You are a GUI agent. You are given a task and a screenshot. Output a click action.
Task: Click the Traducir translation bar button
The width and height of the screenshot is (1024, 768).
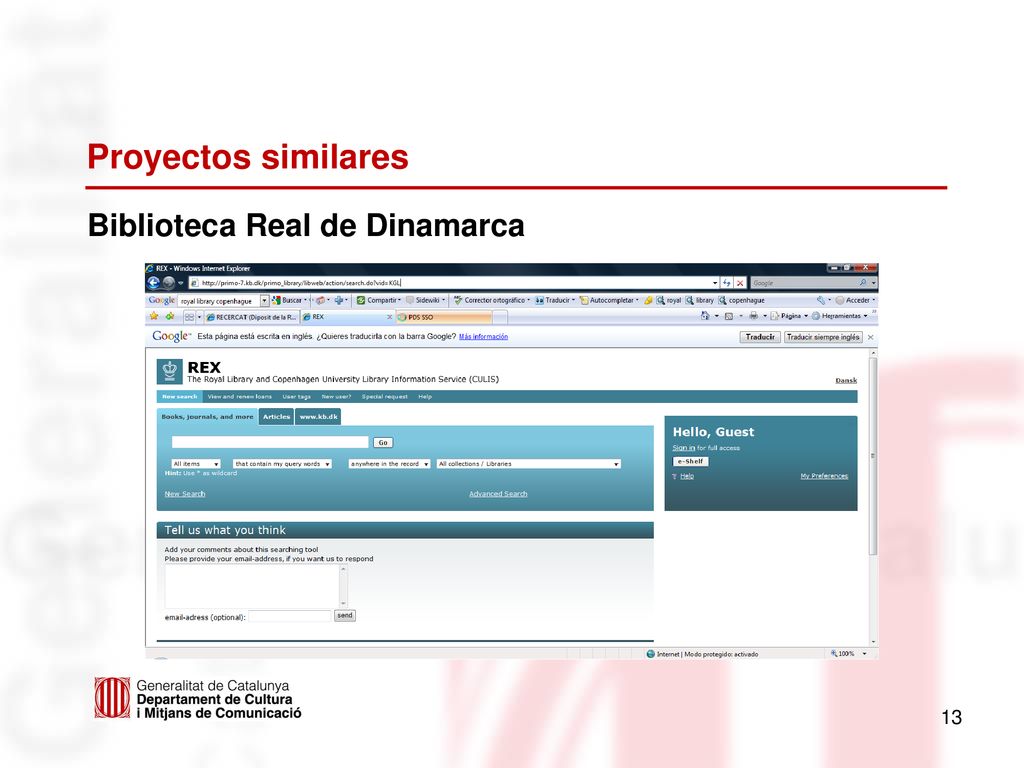pos(760,337)
